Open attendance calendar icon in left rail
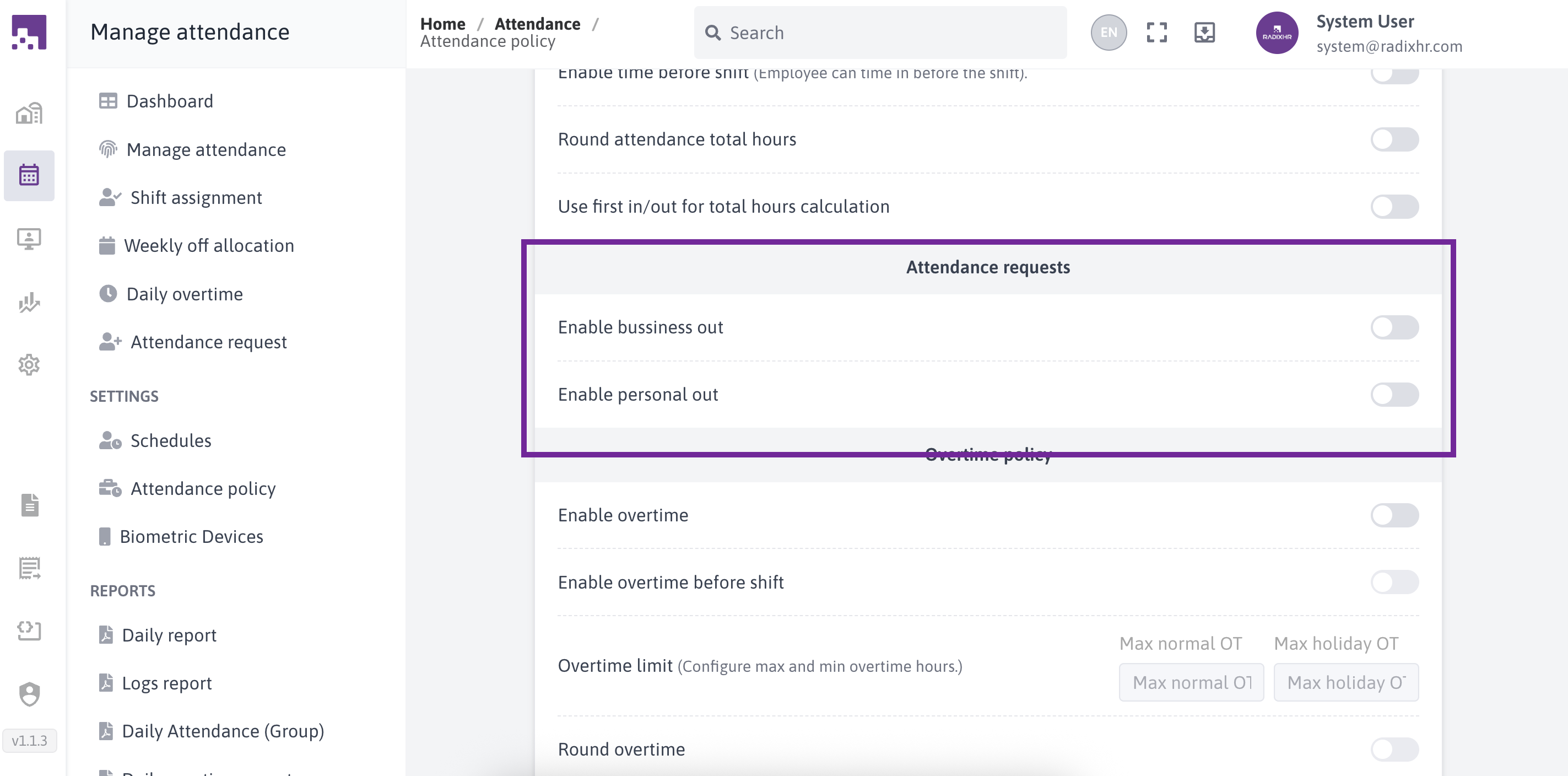 [29, 175]
